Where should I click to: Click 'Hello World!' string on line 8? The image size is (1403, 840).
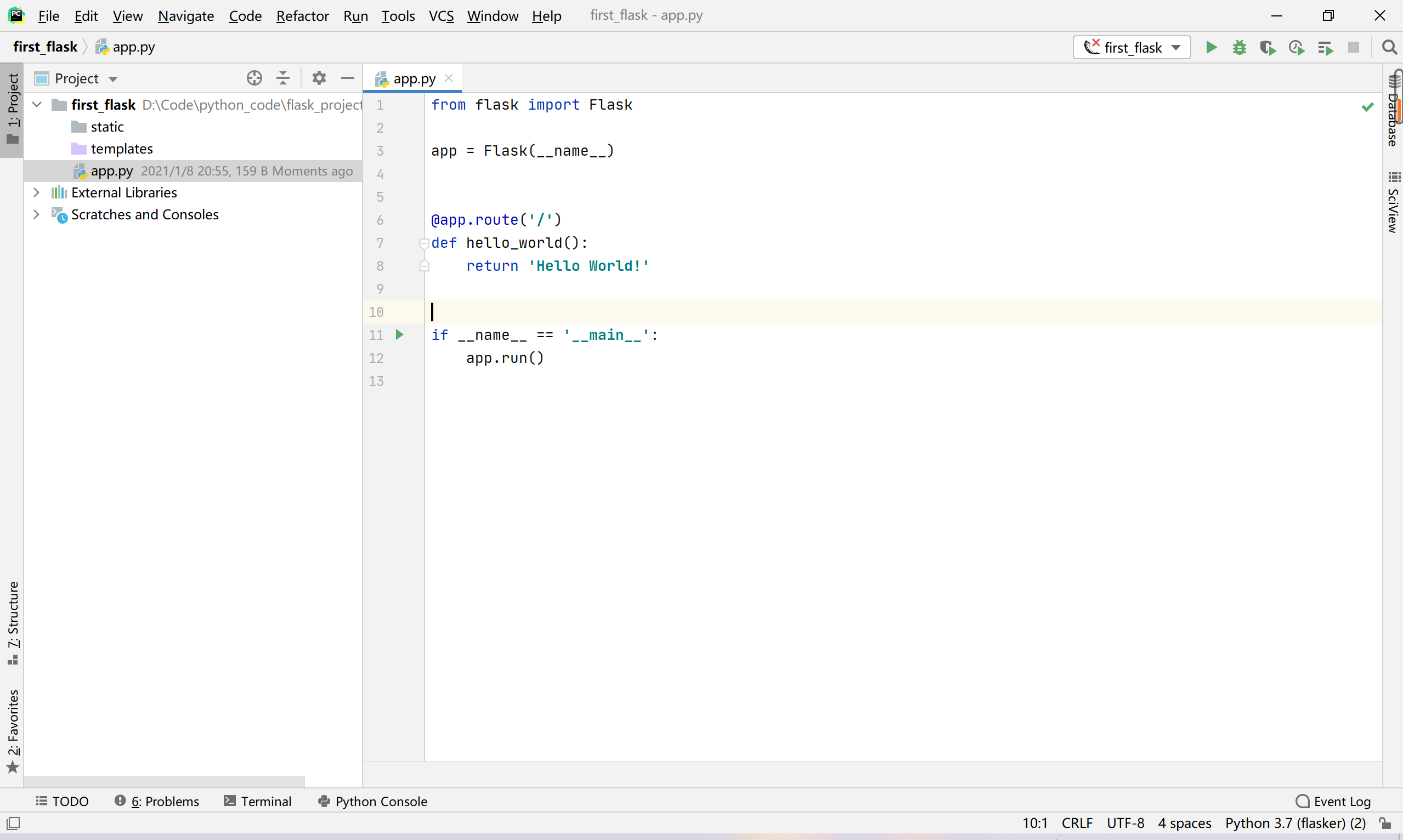coord(589,266)
